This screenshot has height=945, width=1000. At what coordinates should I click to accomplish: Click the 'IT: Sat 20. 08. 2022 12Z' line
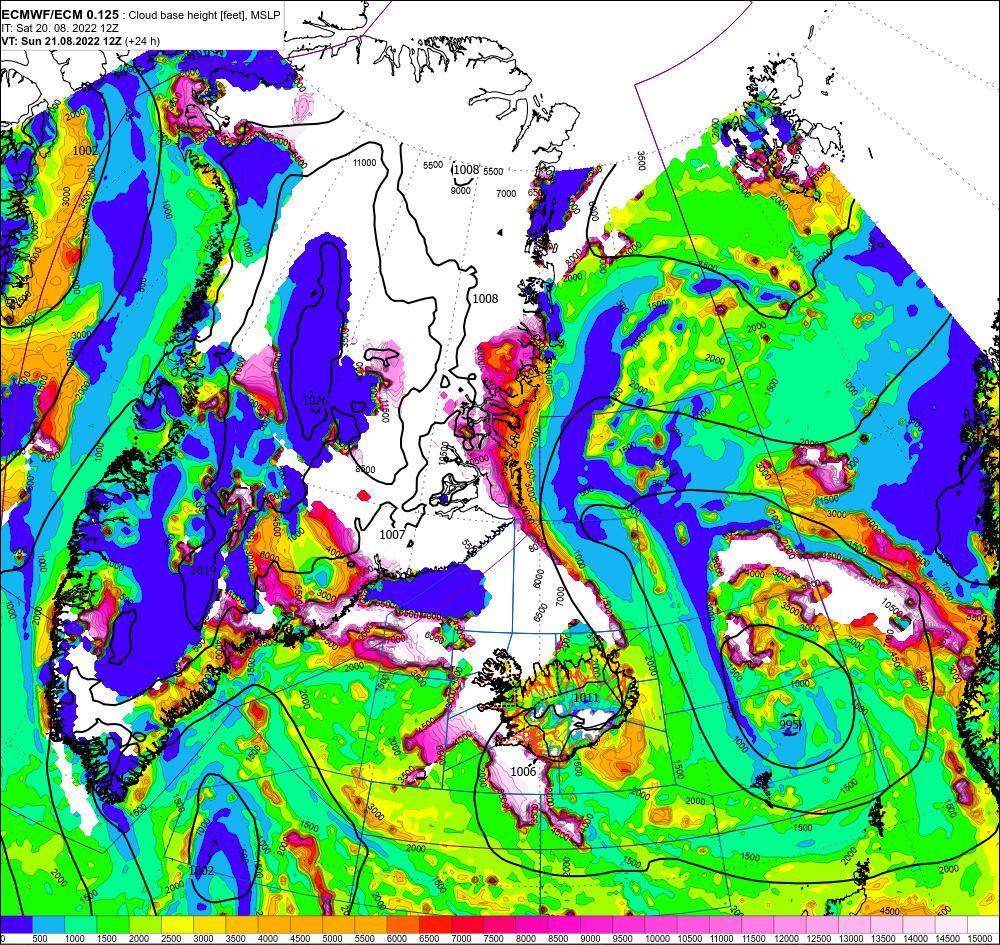tap(60, 28)
